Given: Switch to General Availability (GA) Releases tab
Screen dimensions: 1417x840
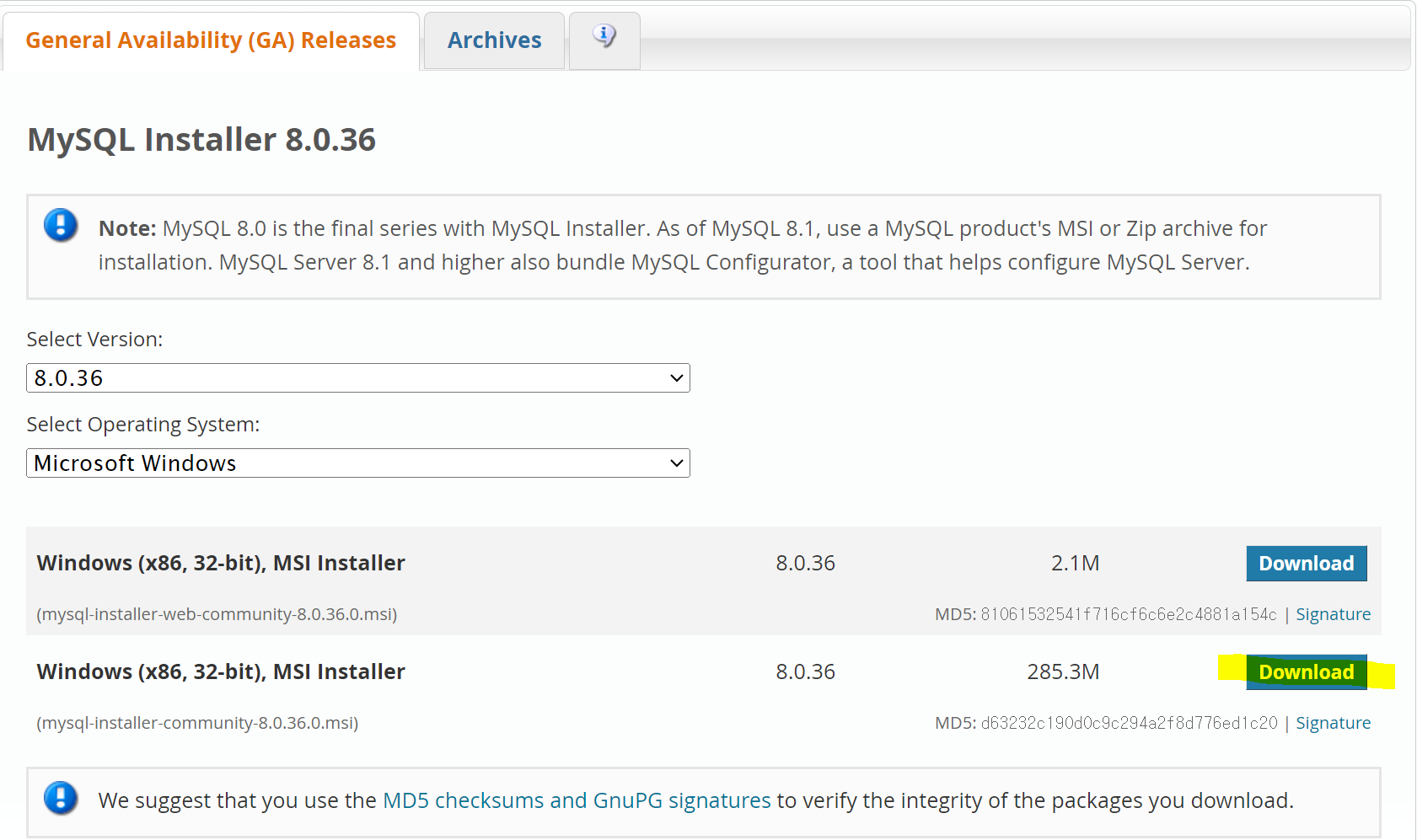Looking at the screenshot, I should coord(211,40).
